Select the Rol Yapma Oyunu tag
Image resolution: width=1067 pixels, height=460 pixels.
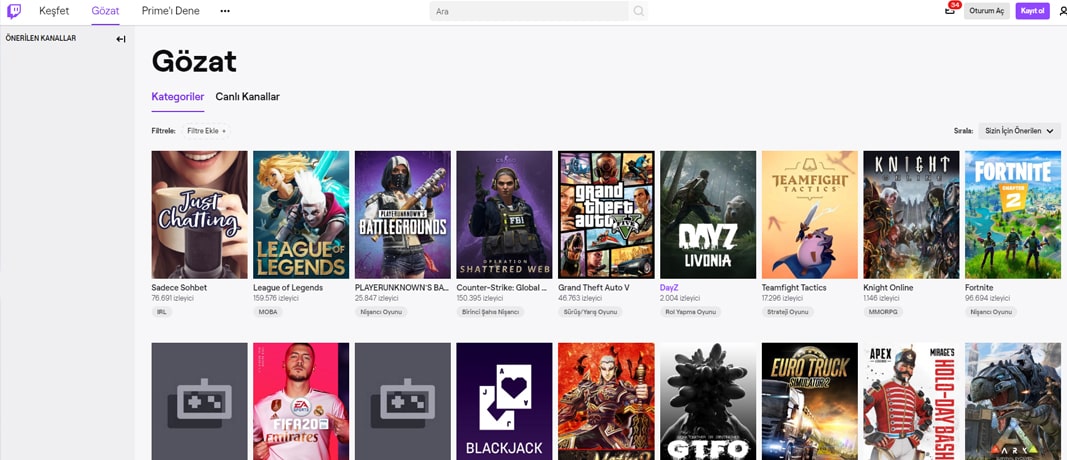(x=690, y=312)
